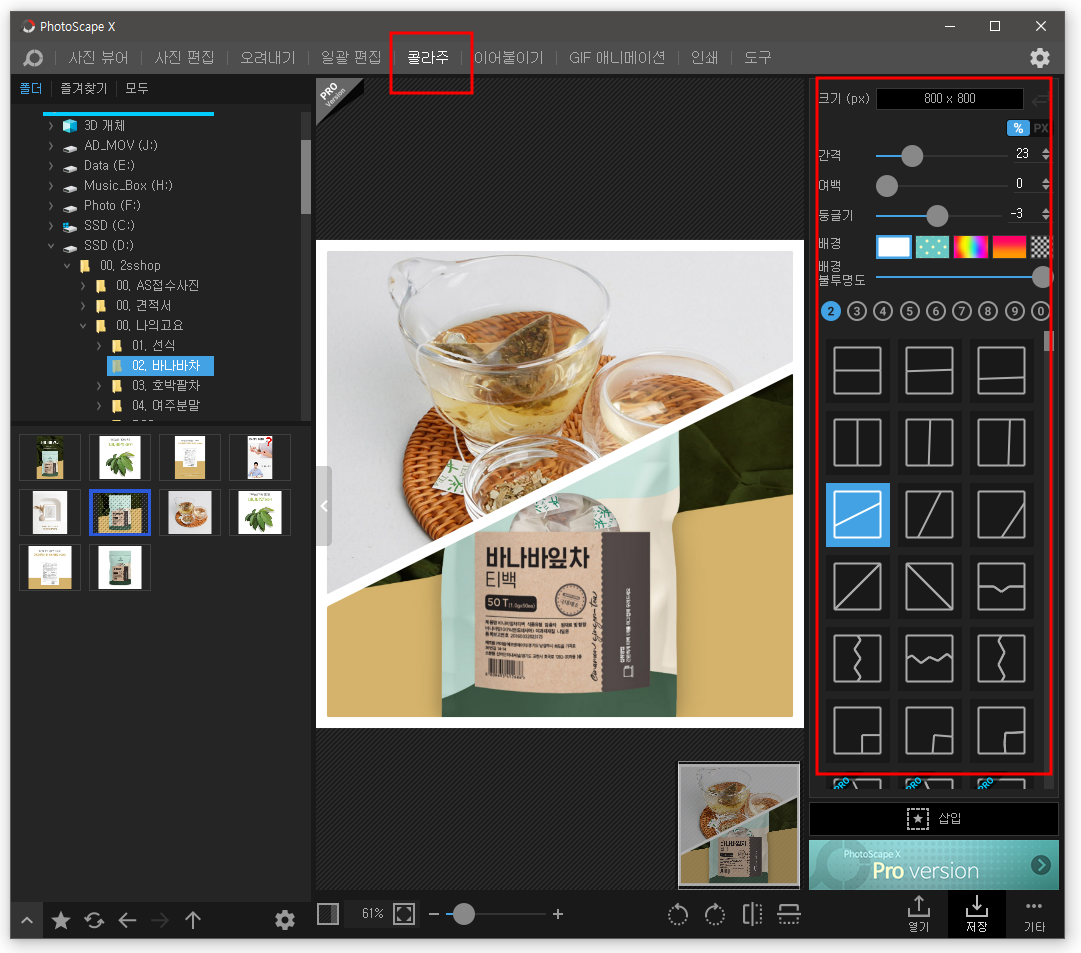The height and width of the screenshot is (953, 1081).
Task: Select the two-row horizontal split layout
Action: pos(858,370)
